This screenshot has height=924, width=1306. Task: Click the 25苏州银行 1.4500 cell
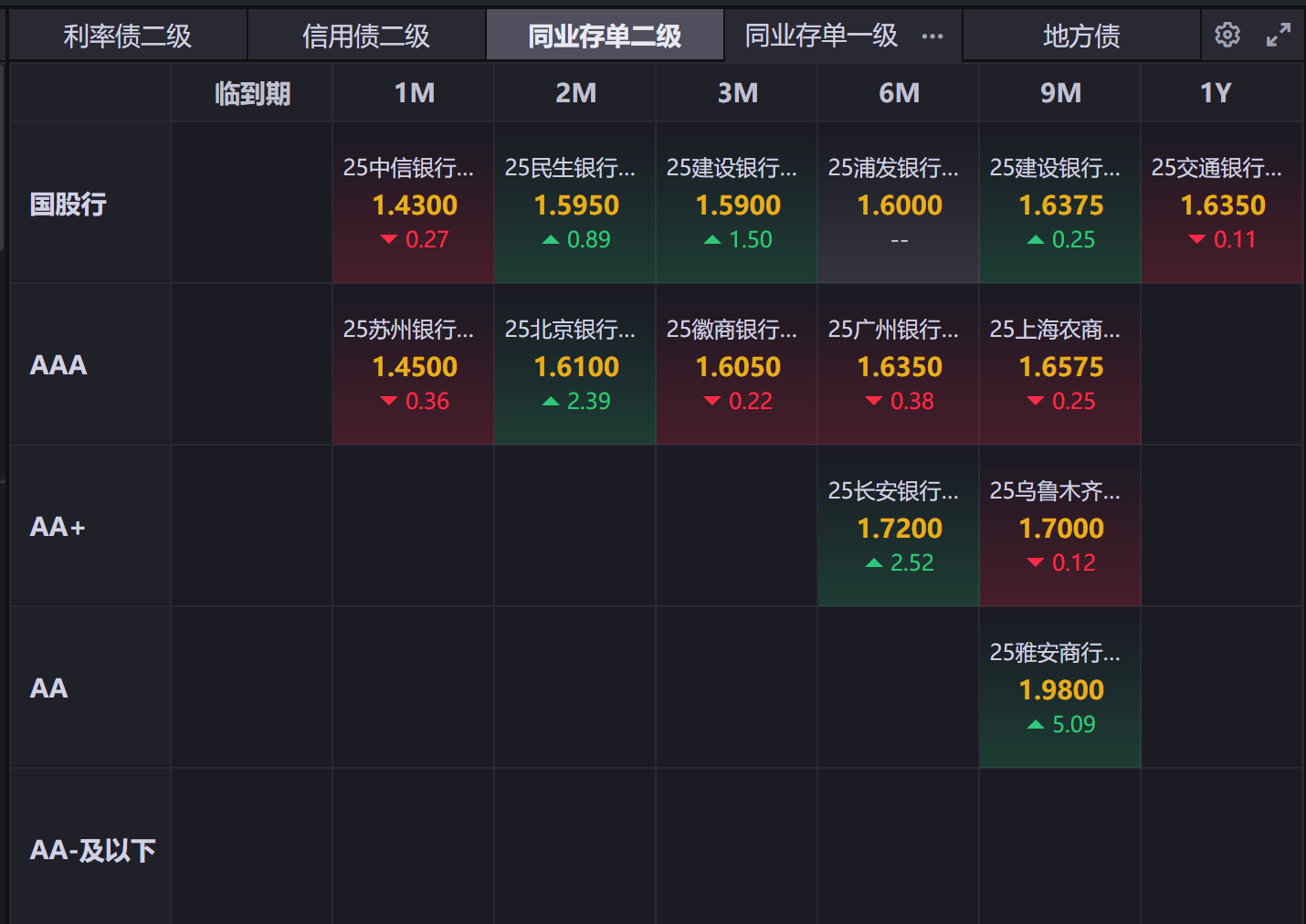pyautogui.click(x=414, y=365)
